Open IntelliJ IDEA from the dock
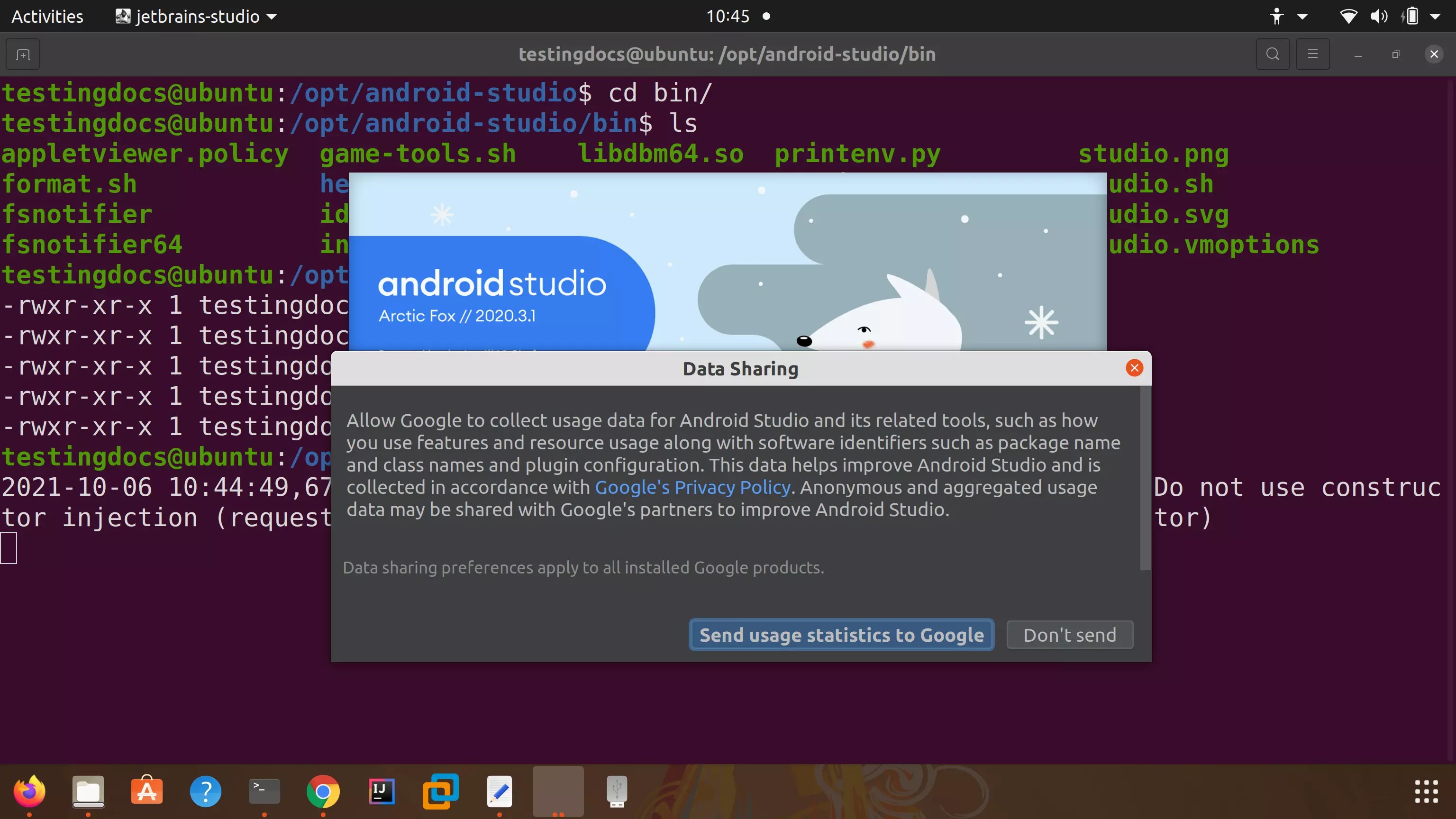Viewport: 1456px width, 819px height. (382, 792)
